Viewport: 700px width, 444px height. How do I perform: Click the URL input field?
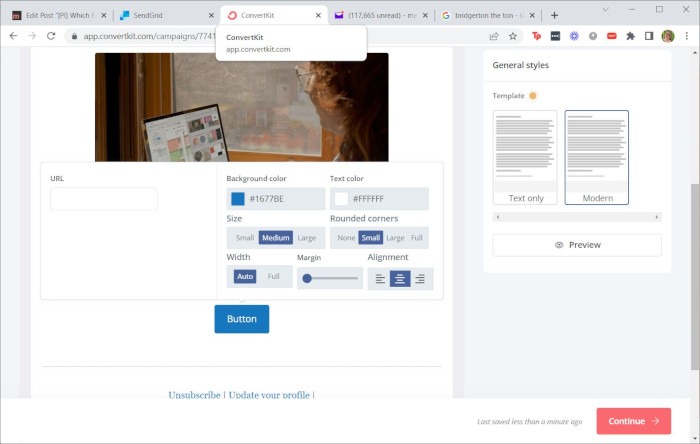(x=104, y=199)
